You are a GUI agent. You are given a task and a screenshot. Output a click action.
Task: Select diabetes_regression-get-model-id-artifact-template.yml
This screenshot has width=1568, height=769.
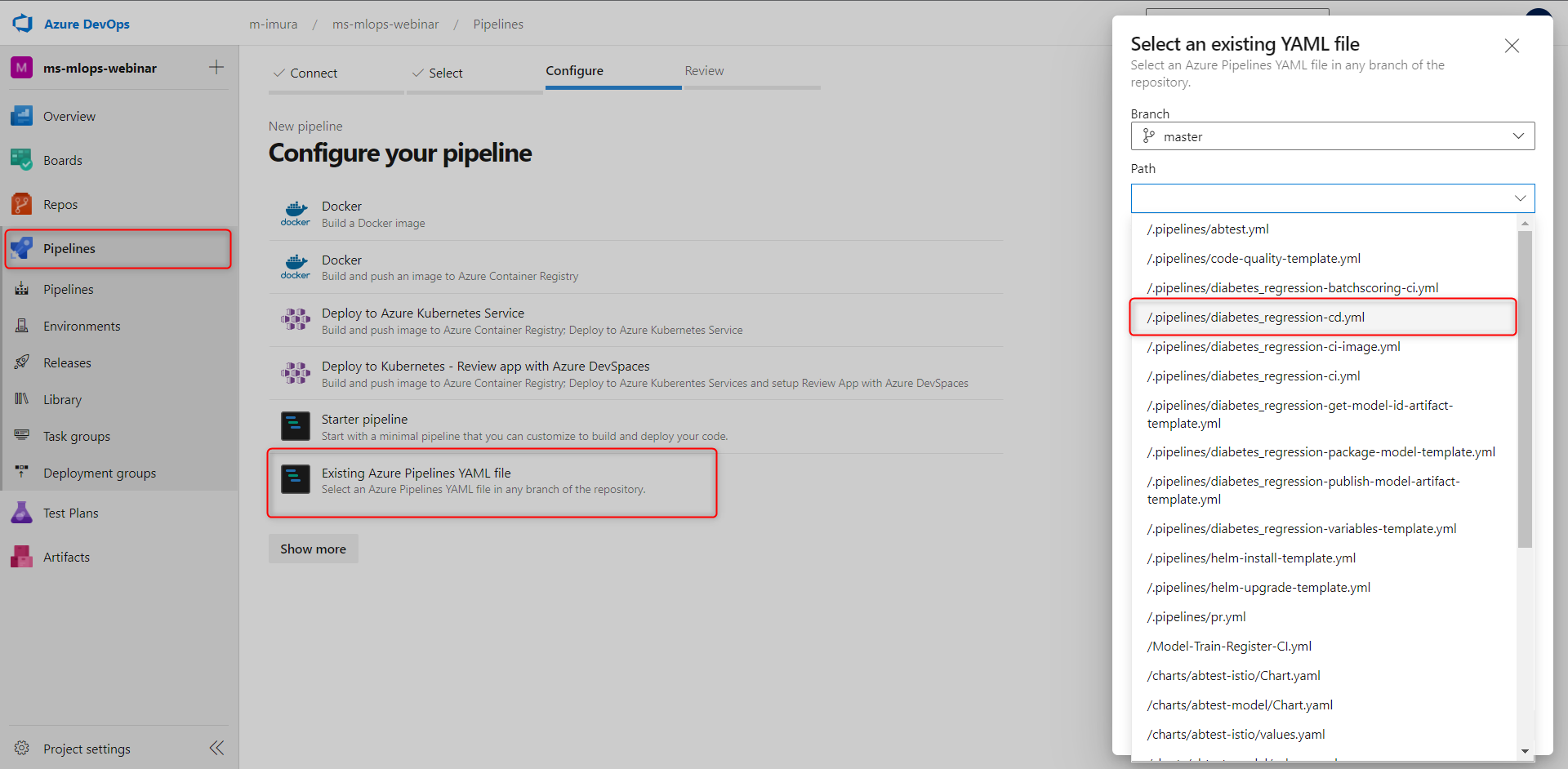coord(1324,414)
